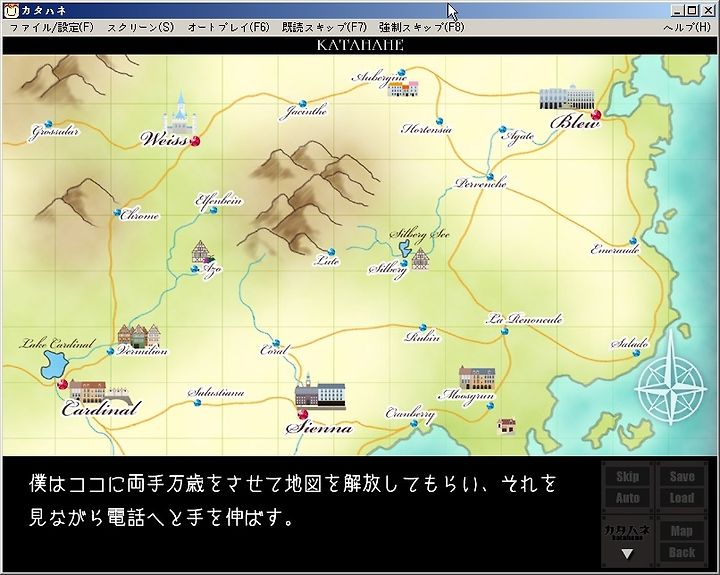Click the Chrome blue marker
This screenshot has height=575, width=720.
click(117, 213)
